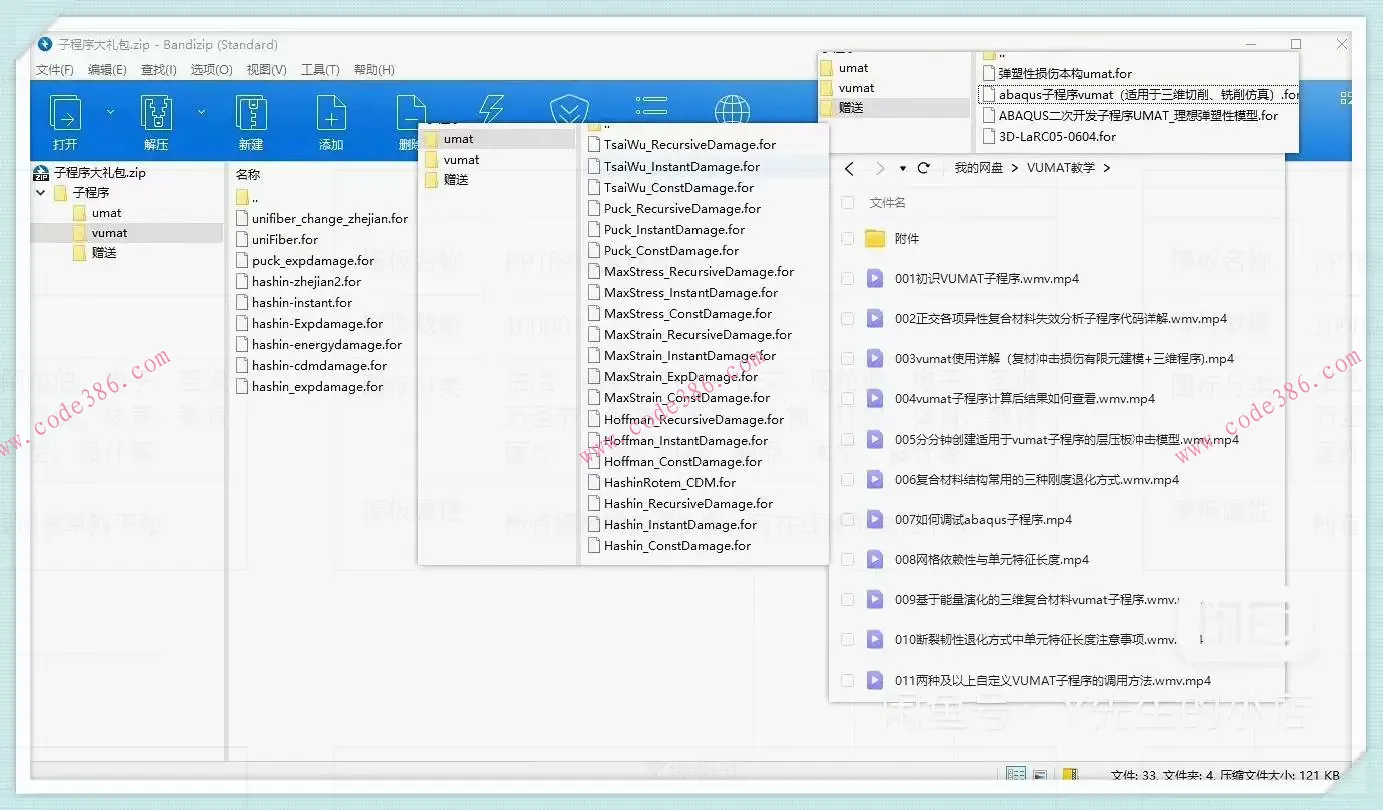Go back in the network disk panel

849,168
